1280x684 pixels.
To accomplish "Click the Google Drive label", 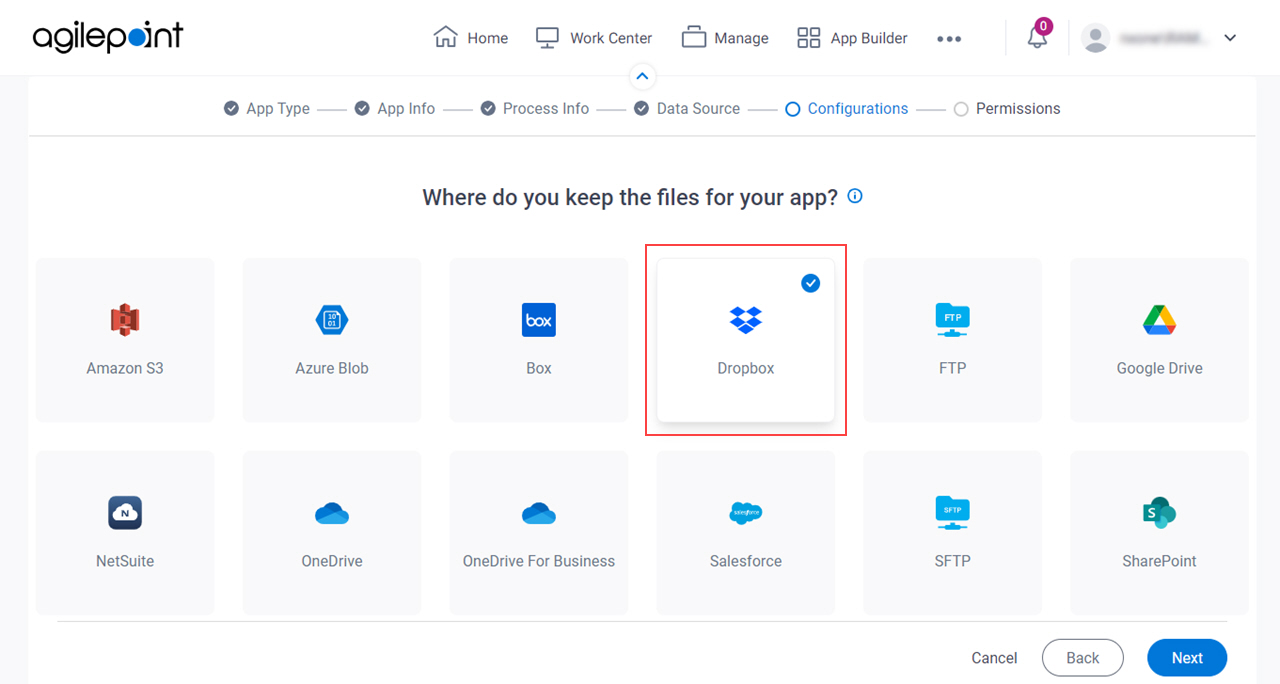I will (1160, 368).
